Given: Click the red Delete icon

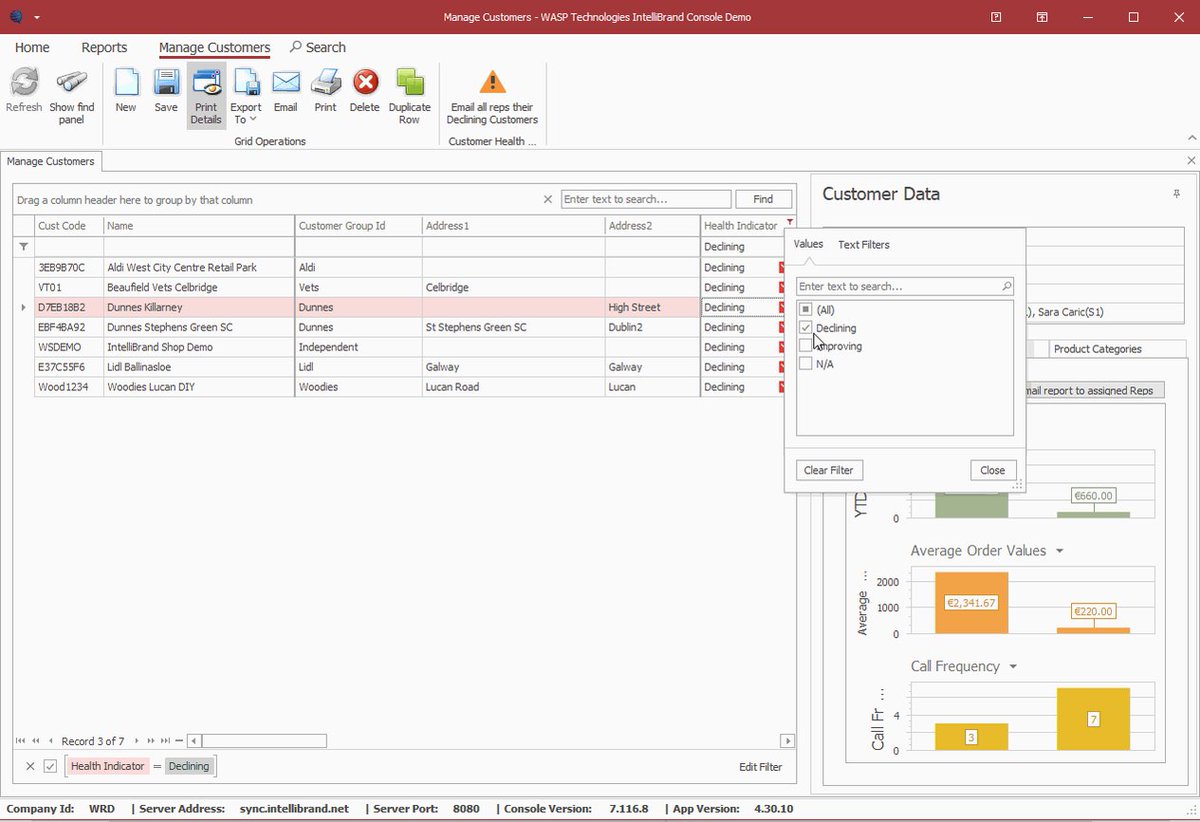Looking at the screenshot, I should [365, 82].
